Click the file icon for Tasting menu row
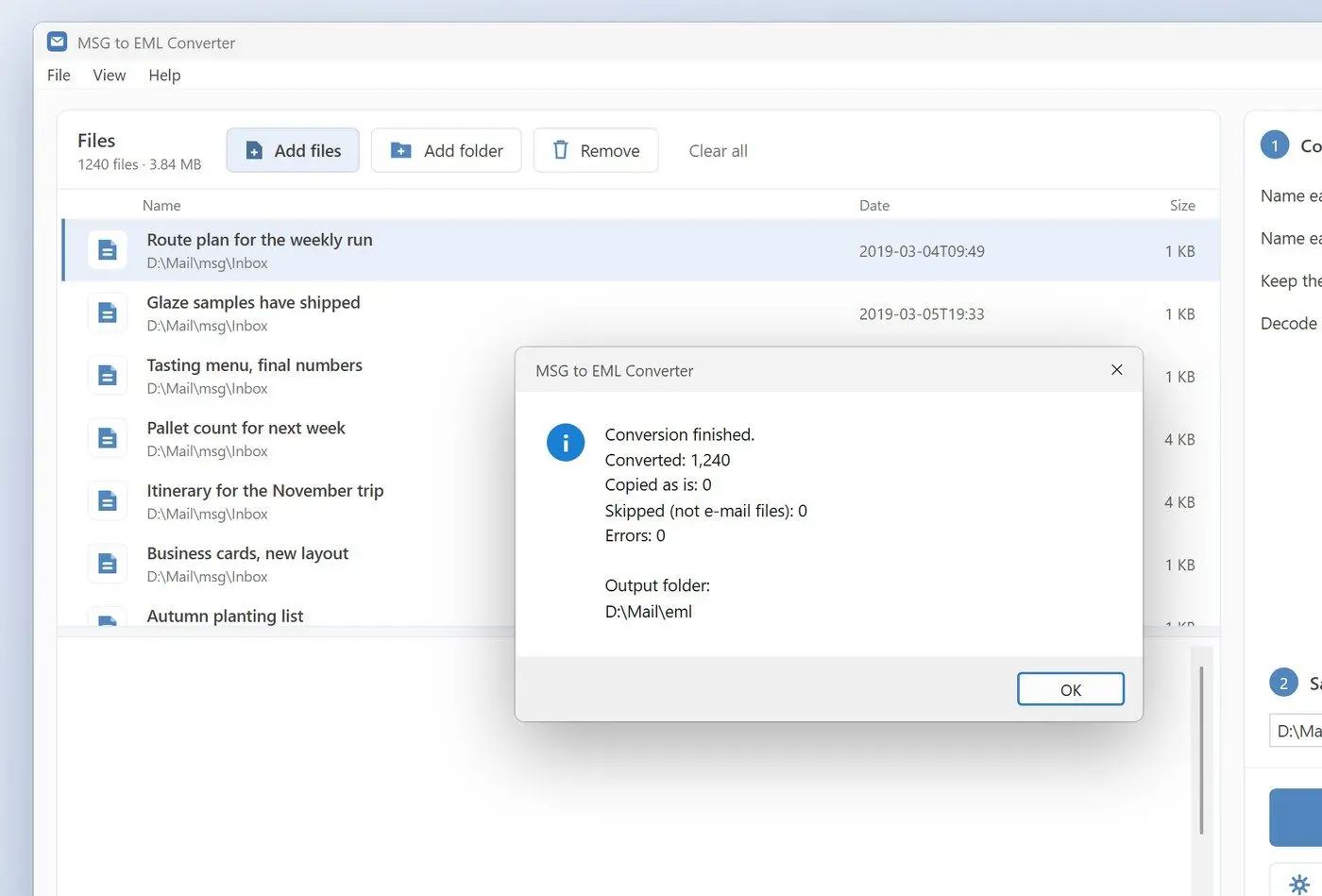The image size is (1322, 896). tap(108, 376)
